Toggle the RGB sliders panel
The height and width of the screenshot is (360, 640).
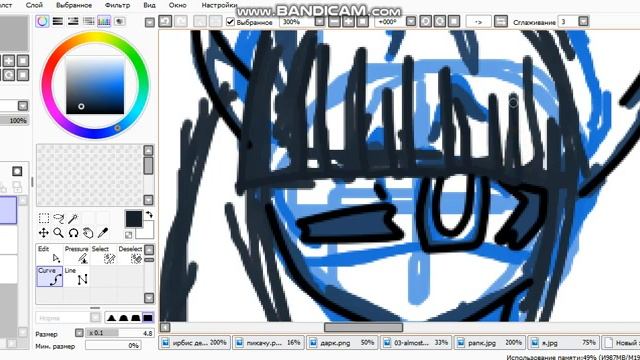[x=58, y=21]
